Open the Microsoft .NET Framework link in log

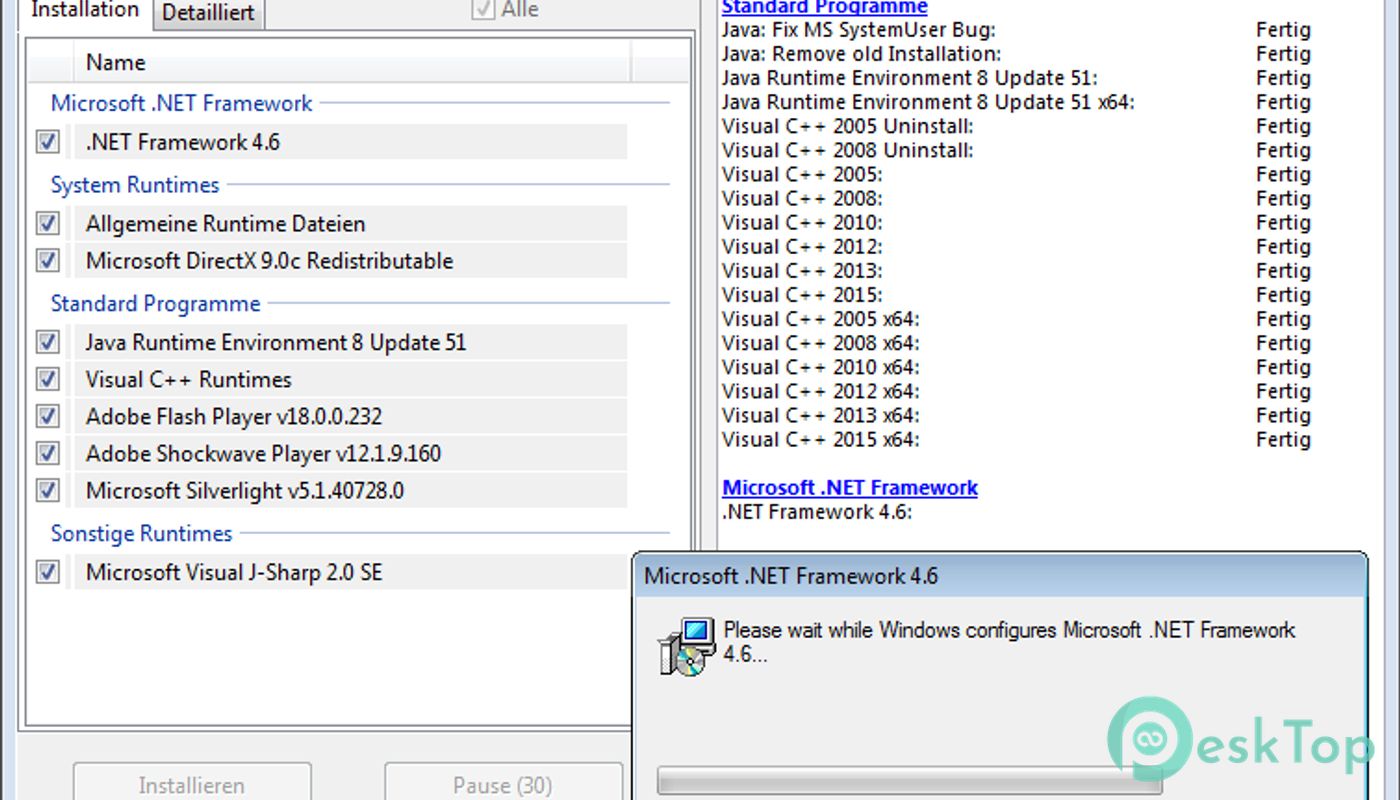(850, 488)
